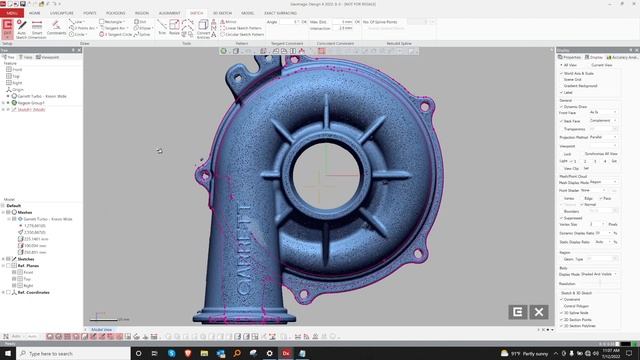The height and width of the screenshot is (360, 640).
Task: Select the Auto Sketch tool
Action: (21, 29)
